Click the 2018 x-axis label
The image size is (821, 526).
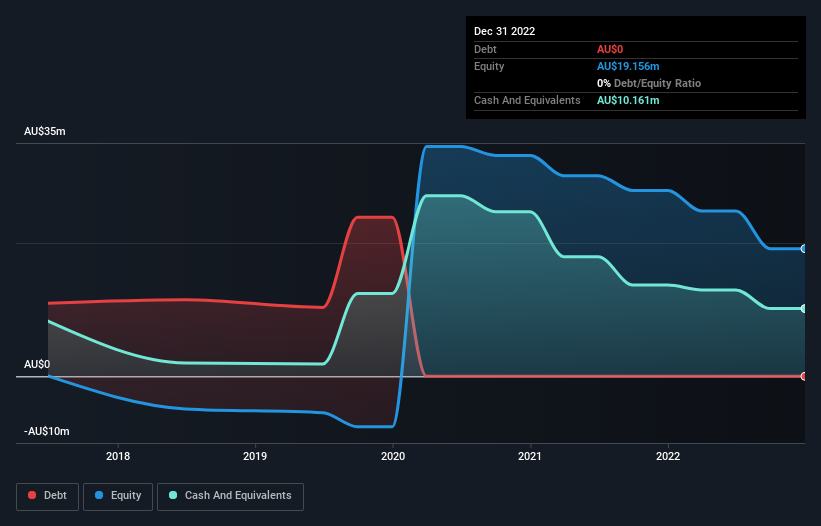118,456
